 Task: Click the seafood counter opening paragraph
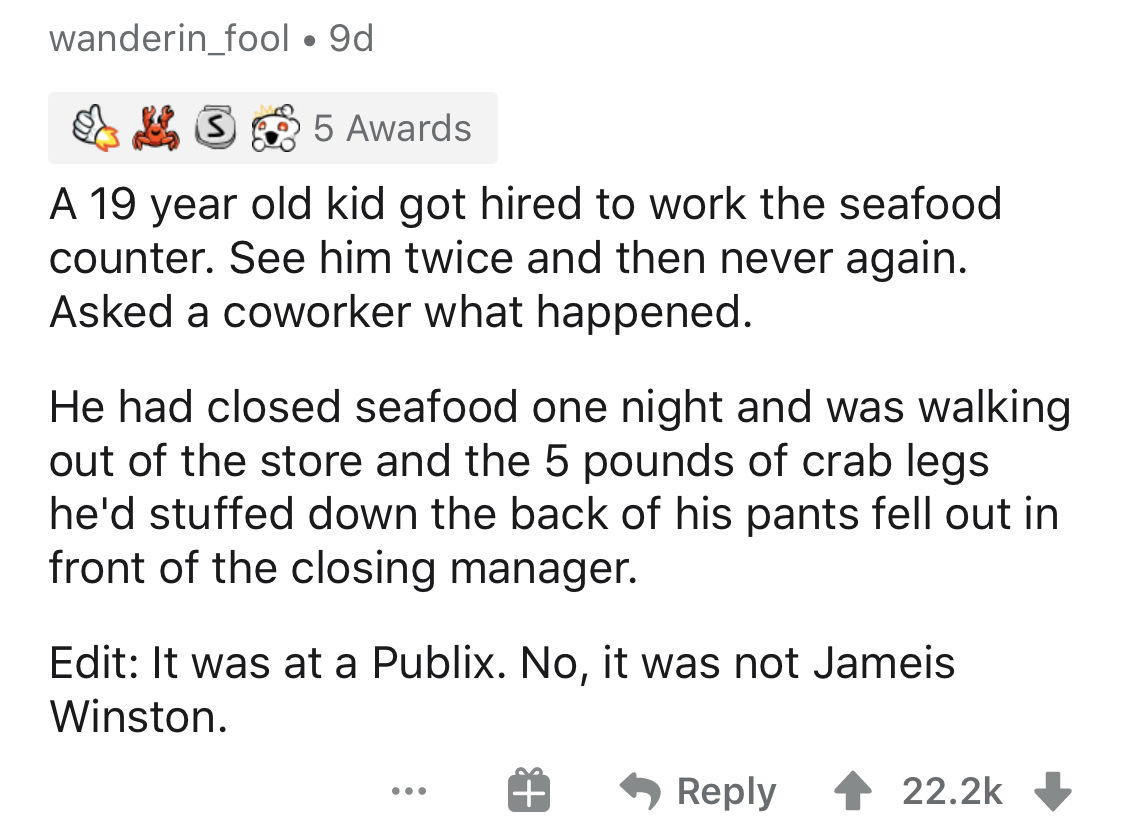[525, 259]
